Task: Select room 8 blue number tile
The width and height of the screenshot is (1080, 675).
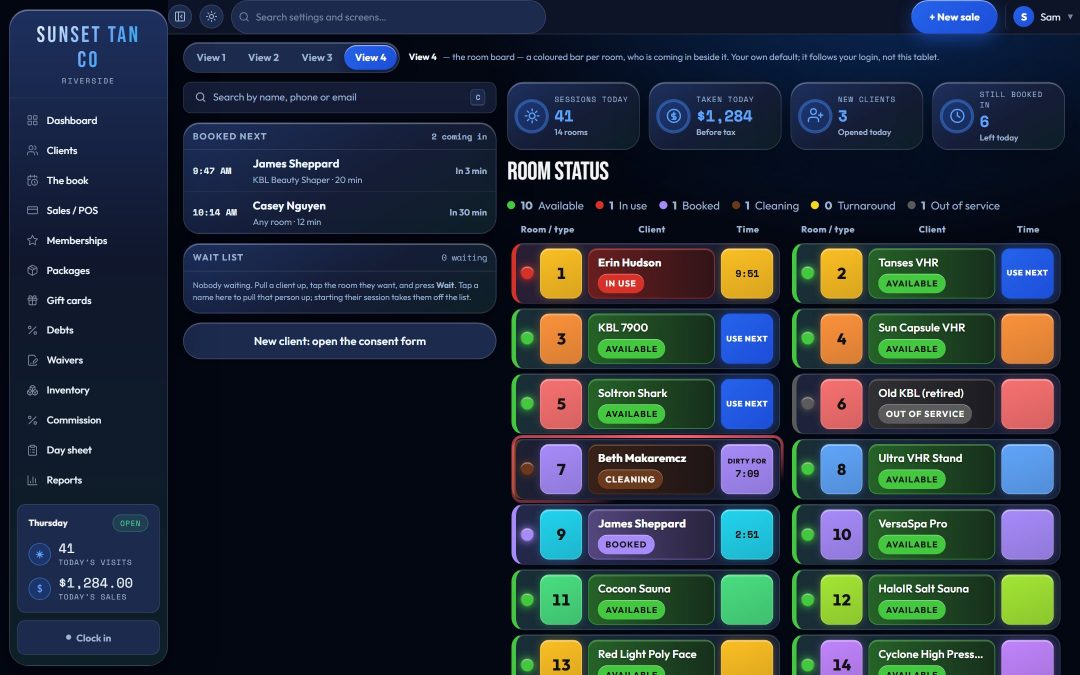Action: click(x=841, y=469)
